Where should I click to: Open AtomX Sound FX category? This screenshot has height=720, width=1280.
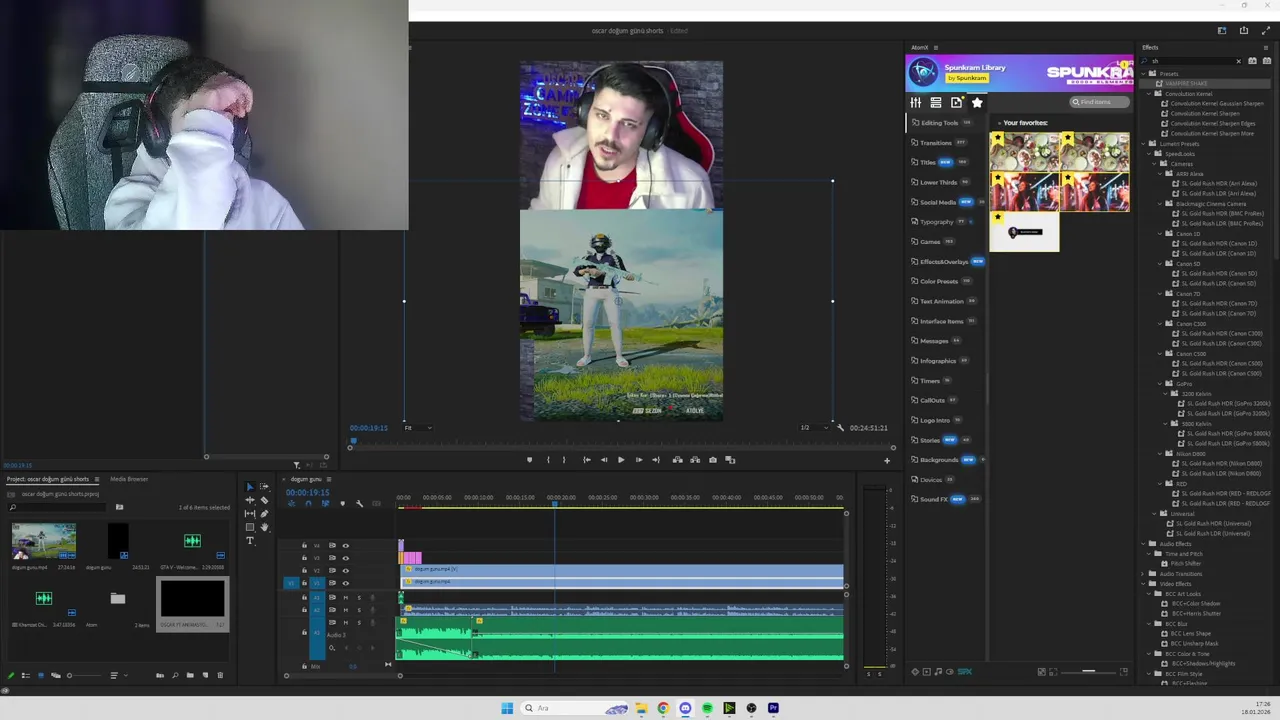point(933,499)
